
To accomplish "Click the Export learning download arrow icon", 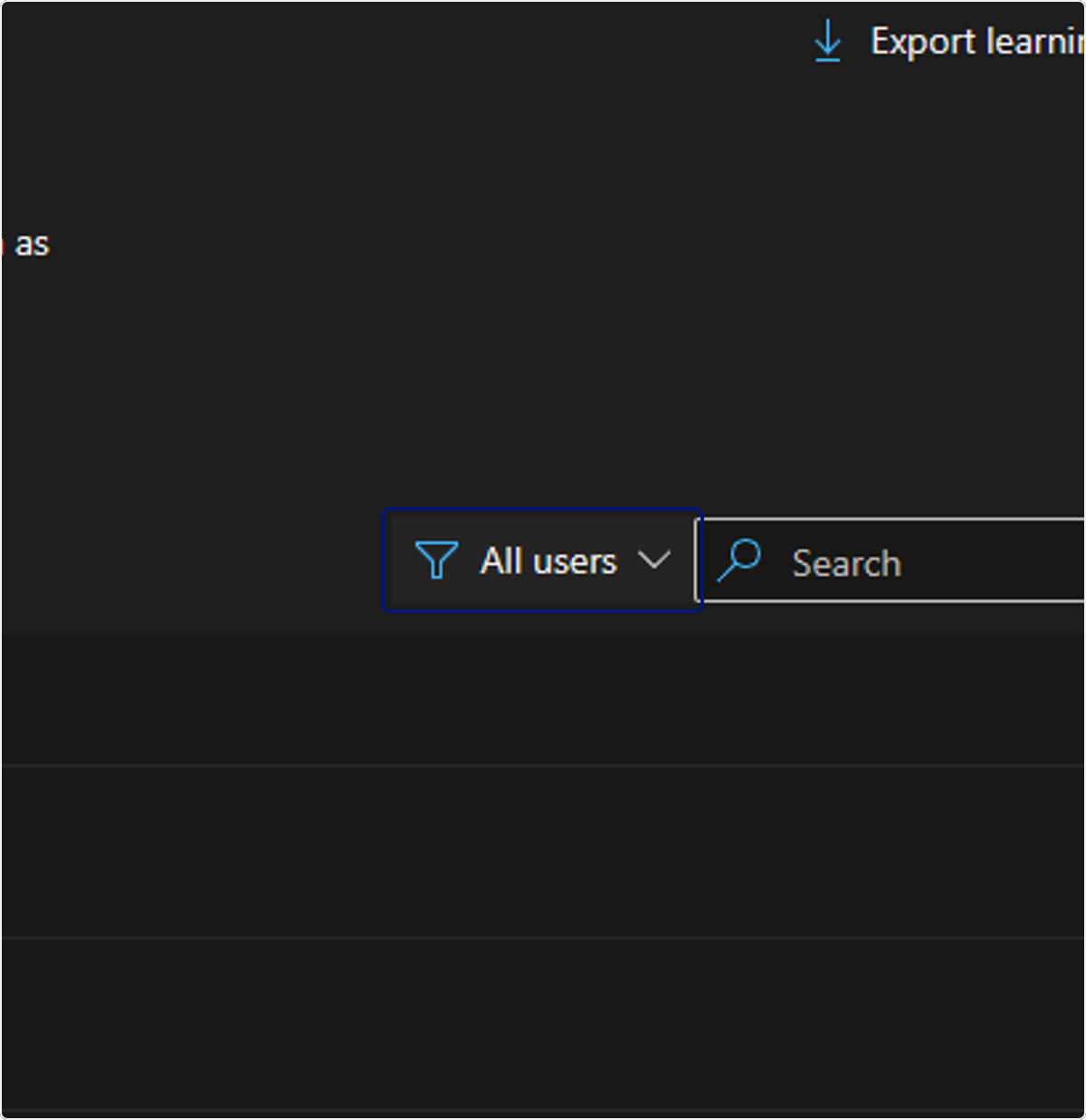I will tap(827, 42).
